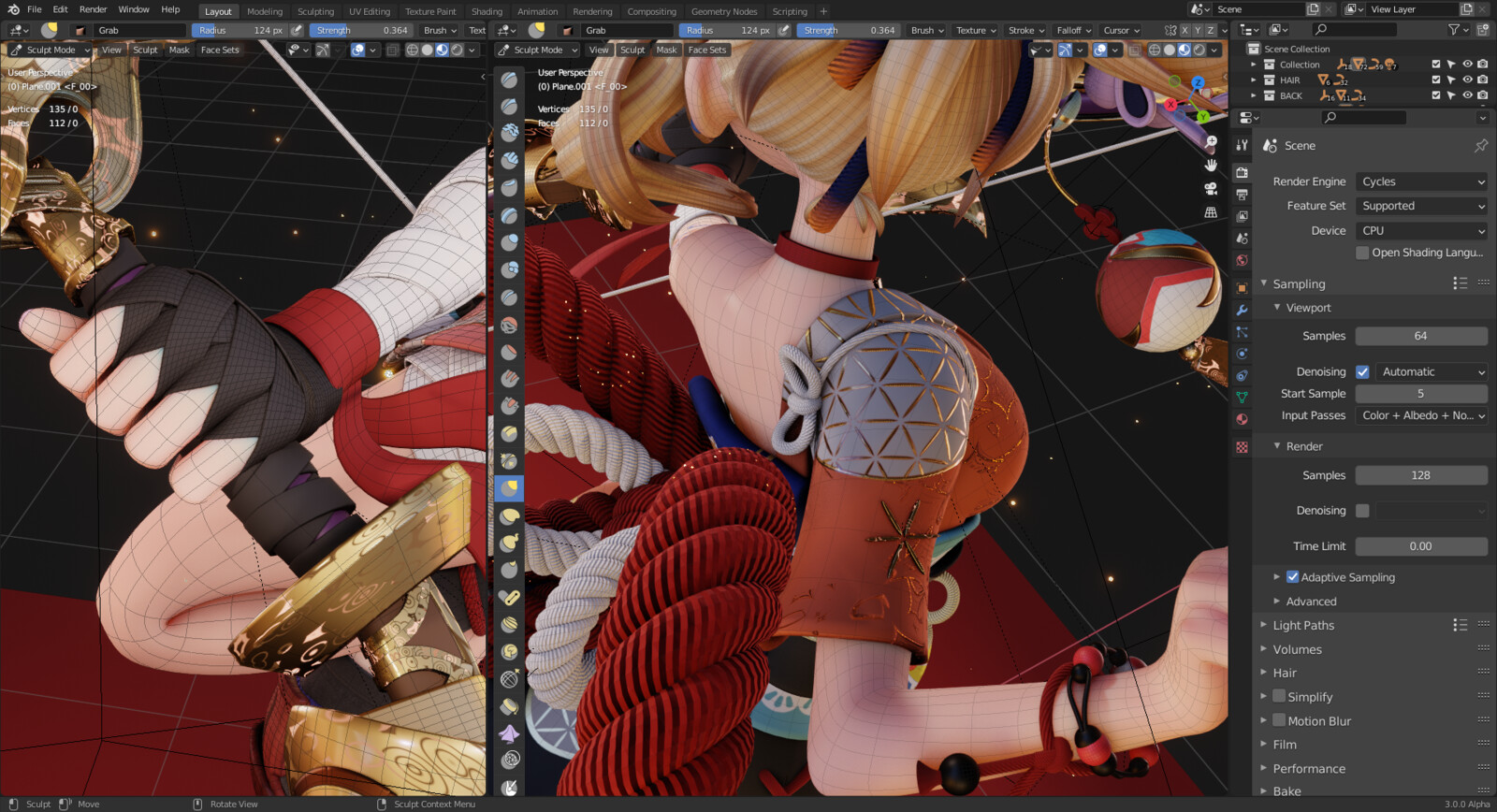Open the Automatic denoiser dropdown

click(x=1432, y=371)
